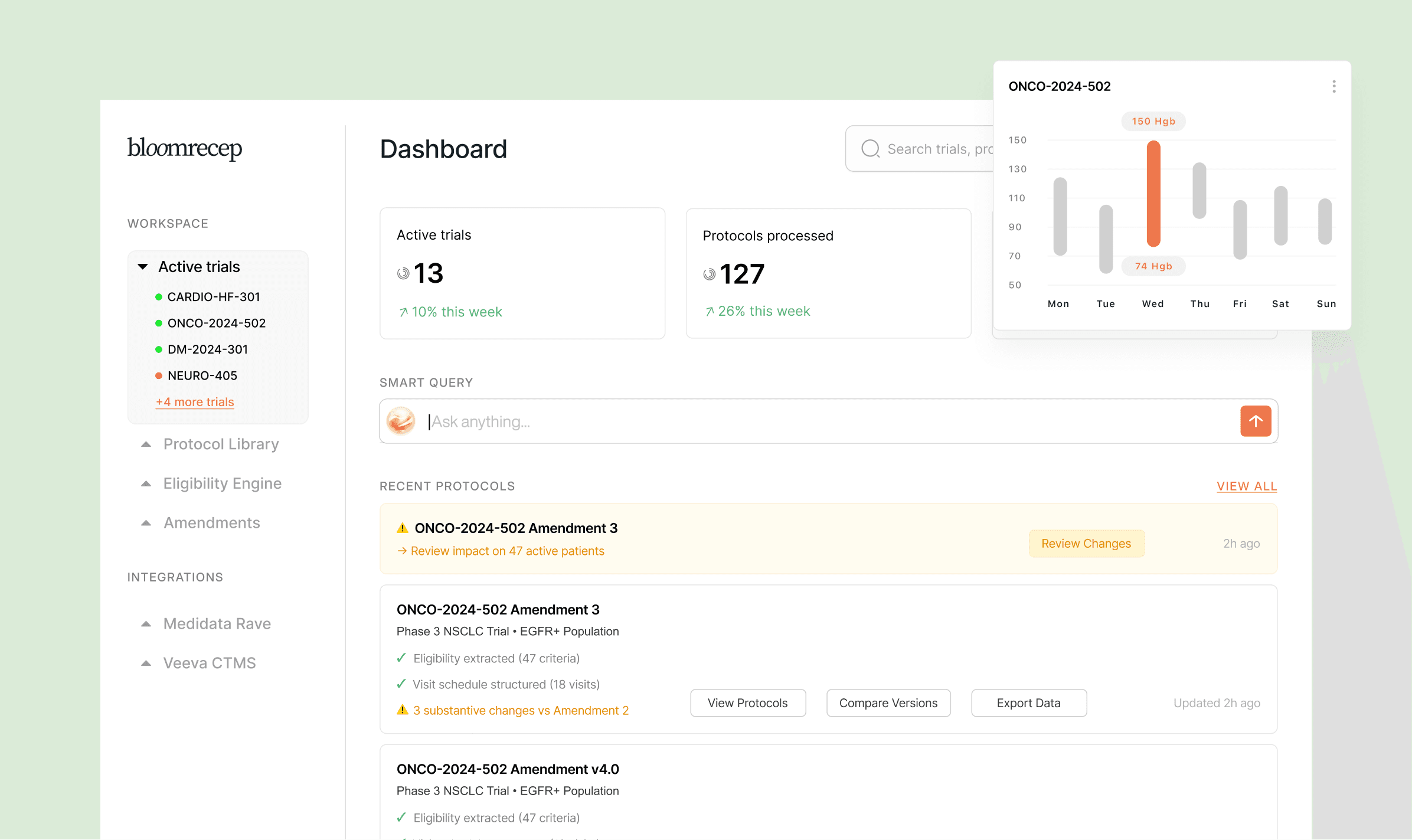The height and width of the screenshot is (840, 1412).
Task: Click the Review Changes button
Action: click(x=1086, y=543)
